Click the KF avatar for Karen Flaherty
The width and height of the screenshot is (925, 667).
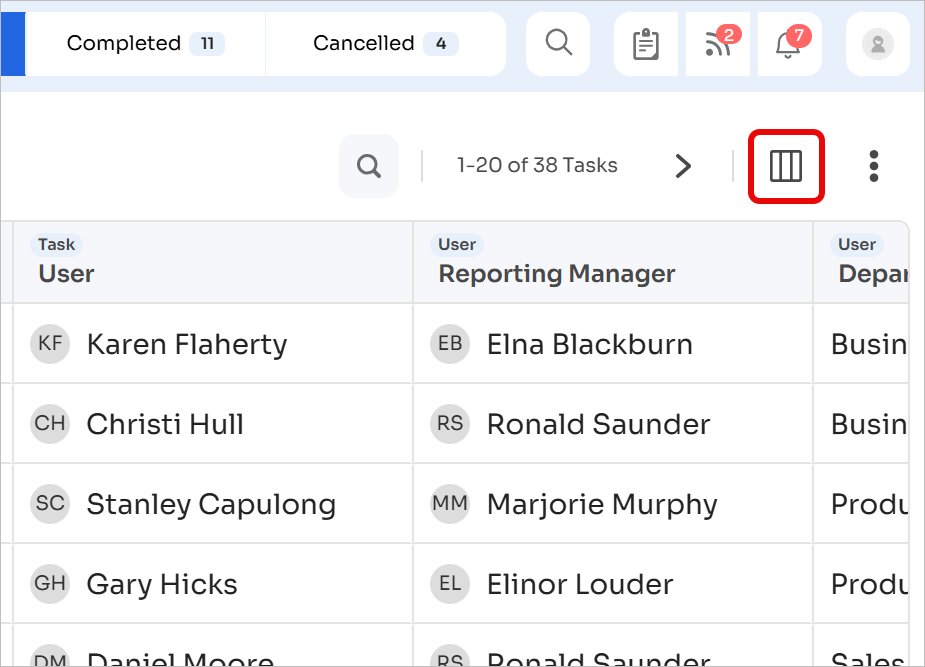point(50,343)
